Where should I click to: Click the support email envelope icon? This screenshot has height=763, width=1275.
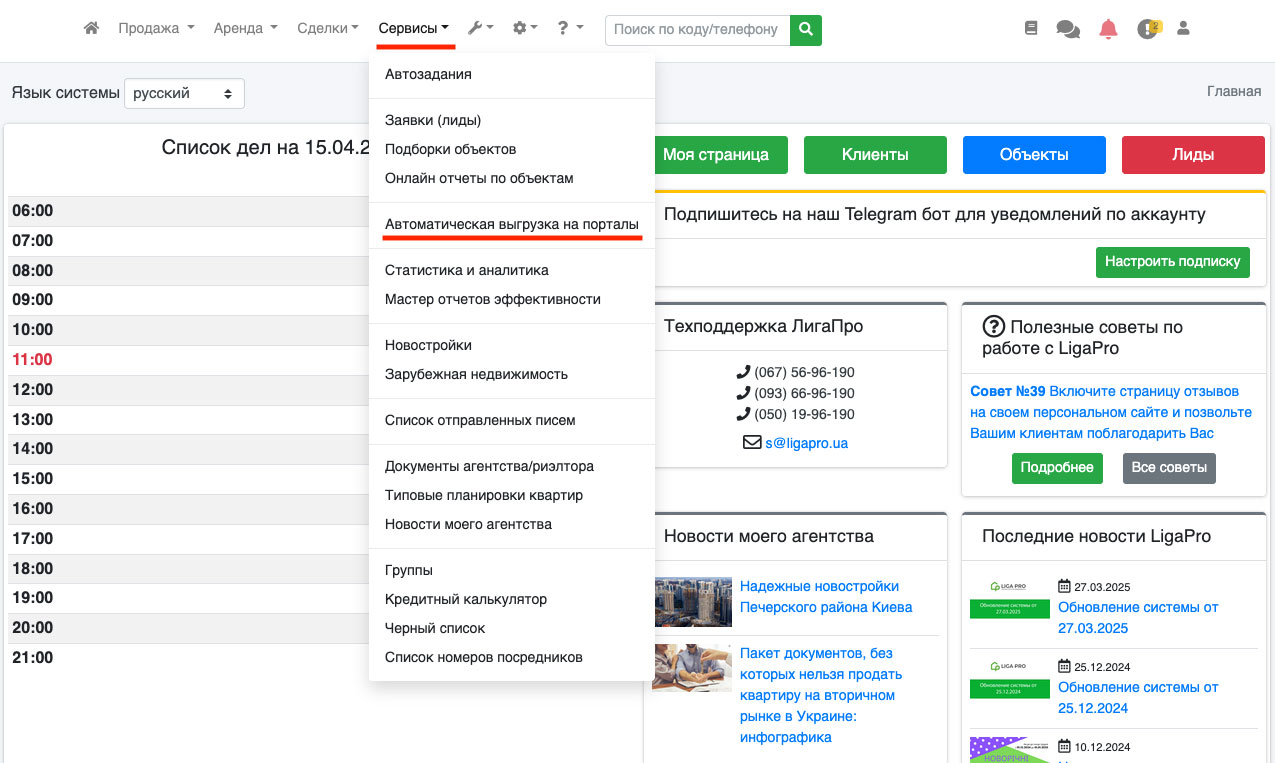(x=752, y=442)
